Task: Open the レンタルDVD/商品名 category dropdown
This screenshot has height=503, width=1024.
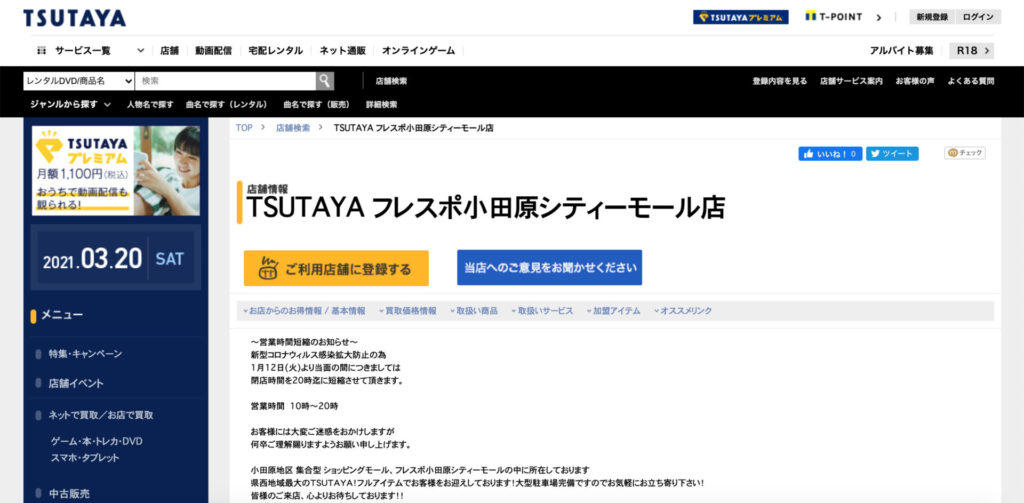Action: [79, 81]
